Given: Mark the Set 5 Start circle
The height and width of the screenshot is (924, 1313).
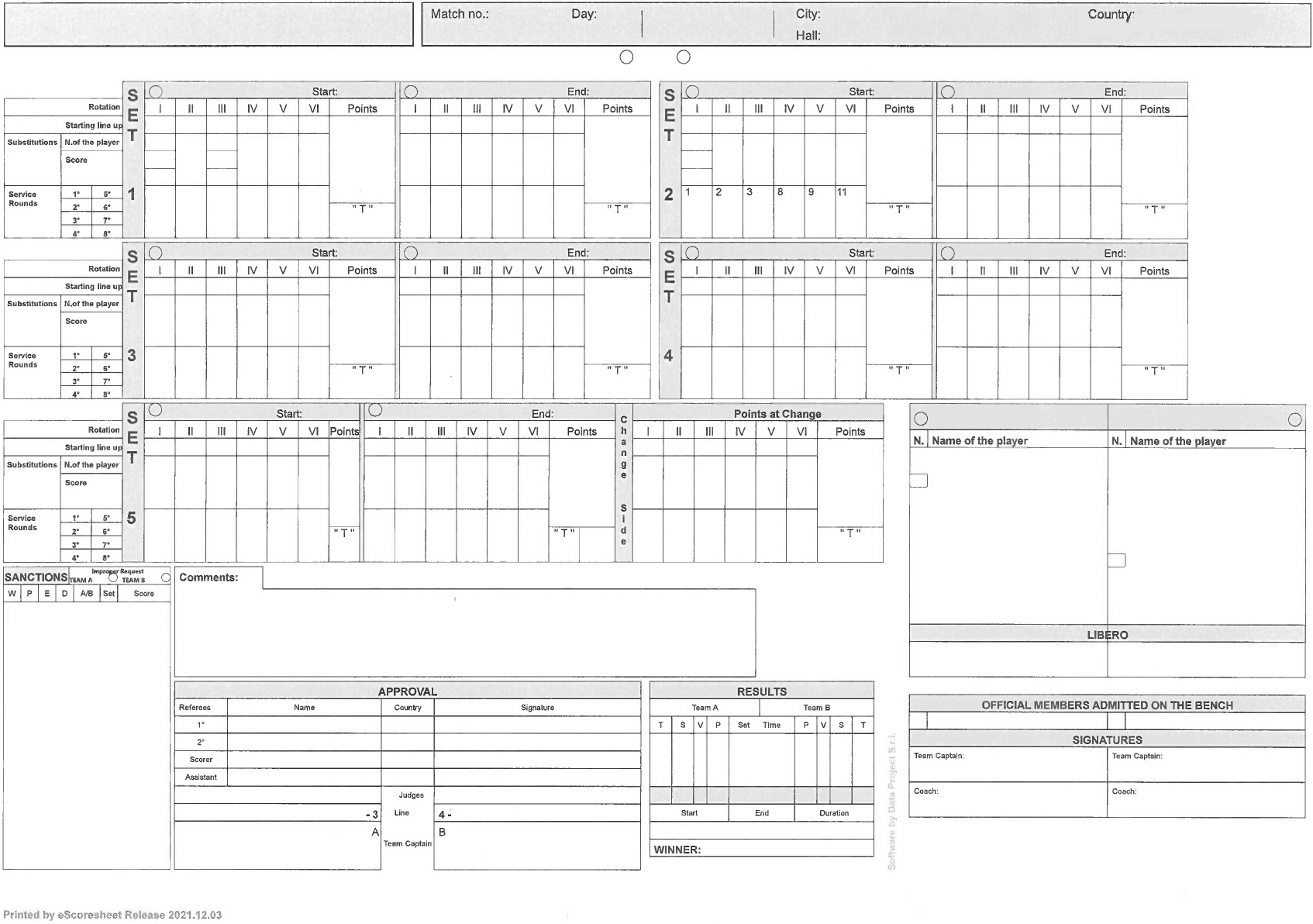Looking at the screenshot, I should pos(155,409).
